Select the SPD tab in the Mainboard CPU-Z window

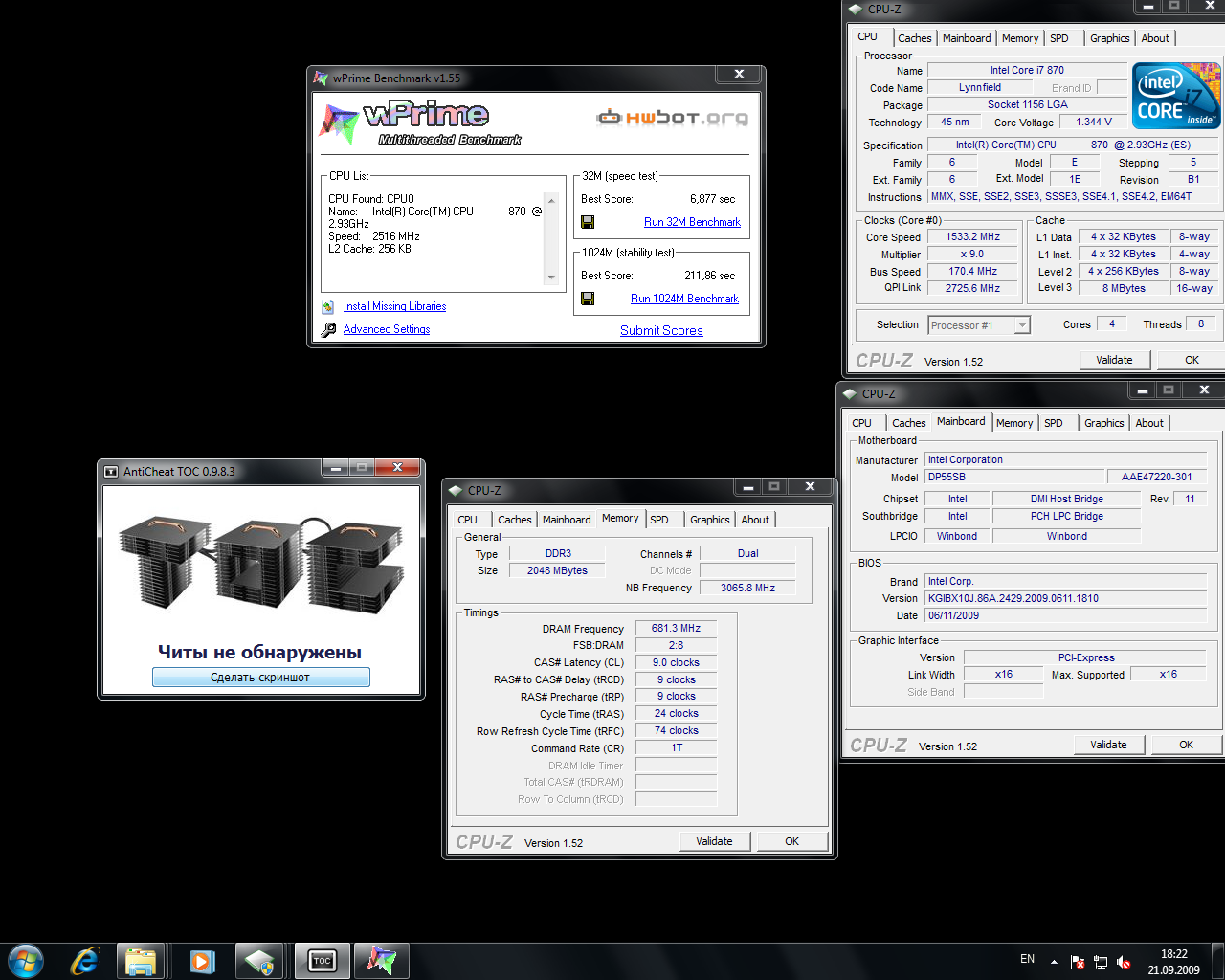[x=1053, y=423]
